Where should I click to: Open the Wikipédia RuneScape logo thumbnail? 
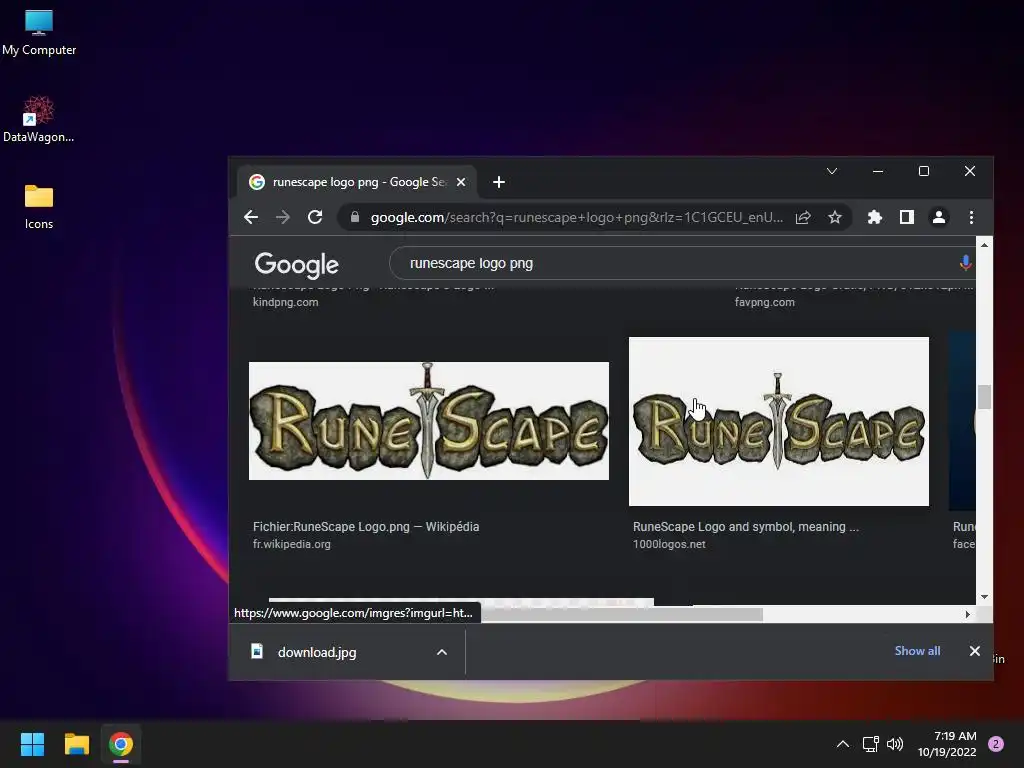[x=428, y=421]
